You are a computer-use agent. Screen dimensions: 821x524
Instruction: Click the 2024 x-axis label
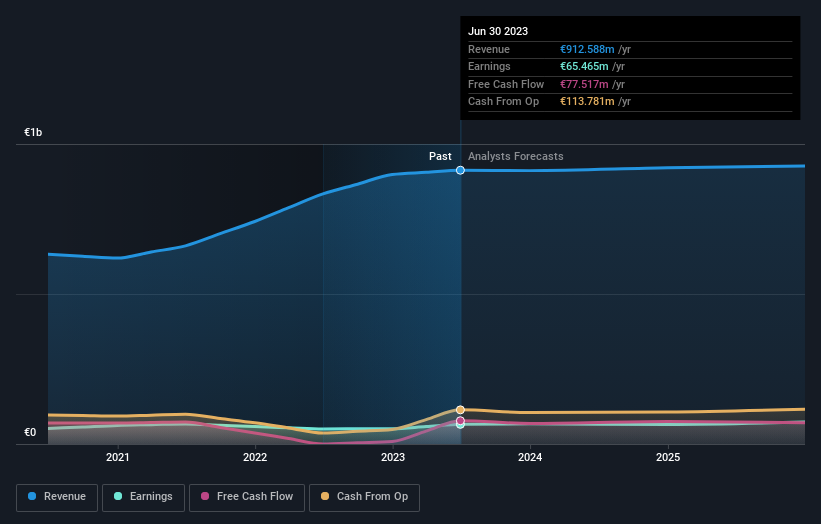click(x=530, y=458)
